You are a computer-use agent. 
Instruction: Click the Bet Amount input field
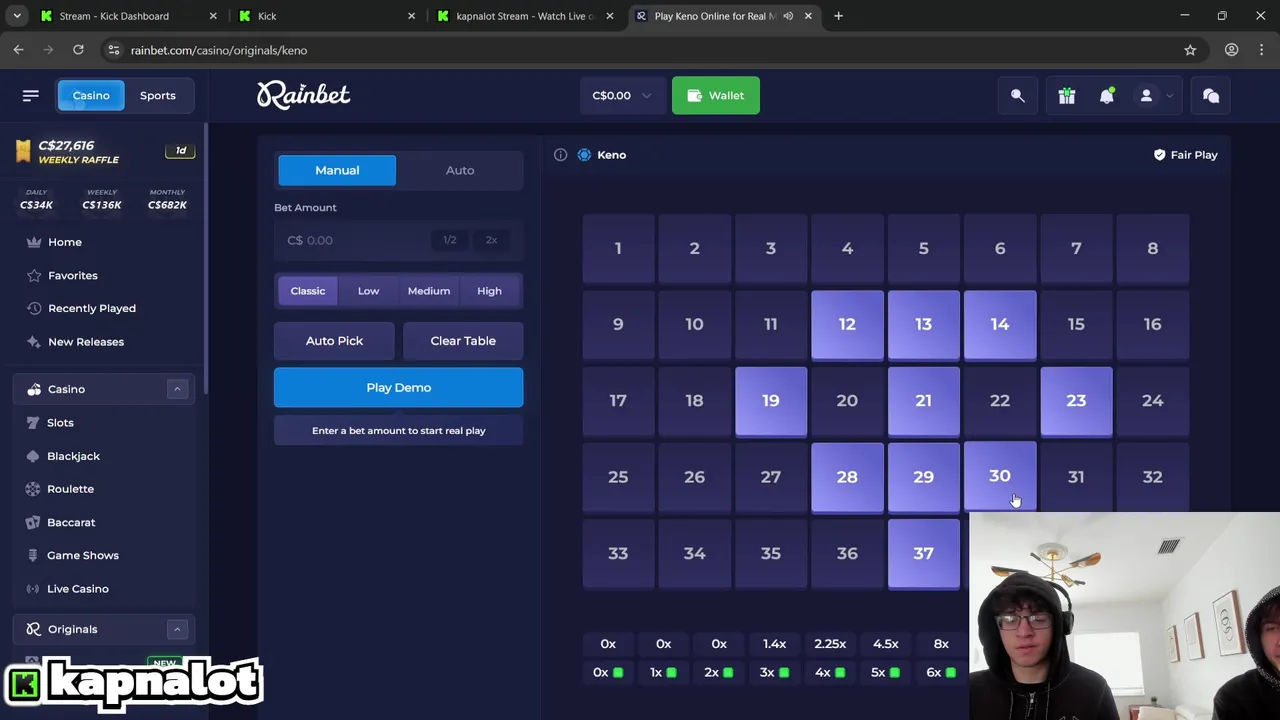tap(398, 240)
